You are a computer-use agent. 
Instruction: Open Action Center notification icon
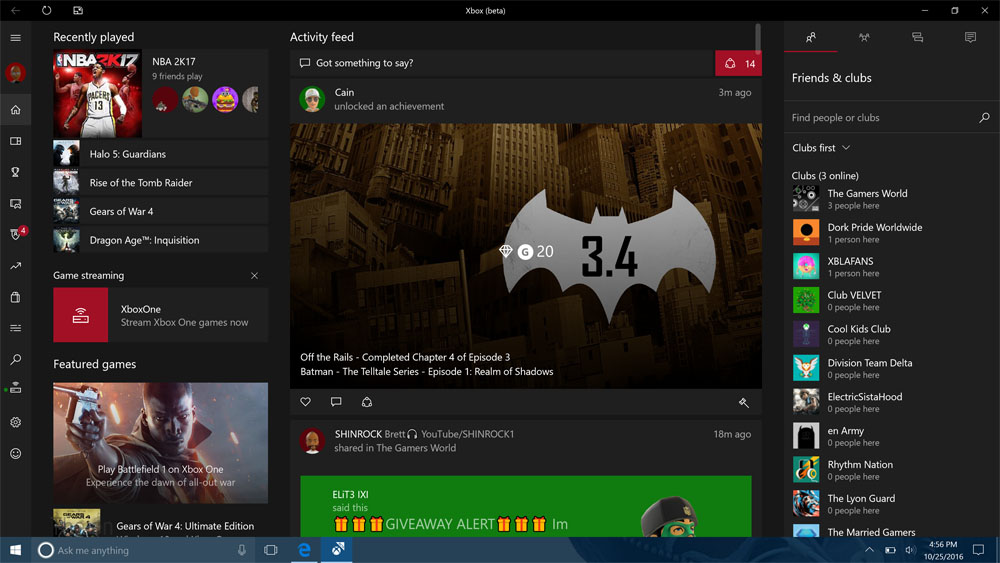click(x=978, y=550)
